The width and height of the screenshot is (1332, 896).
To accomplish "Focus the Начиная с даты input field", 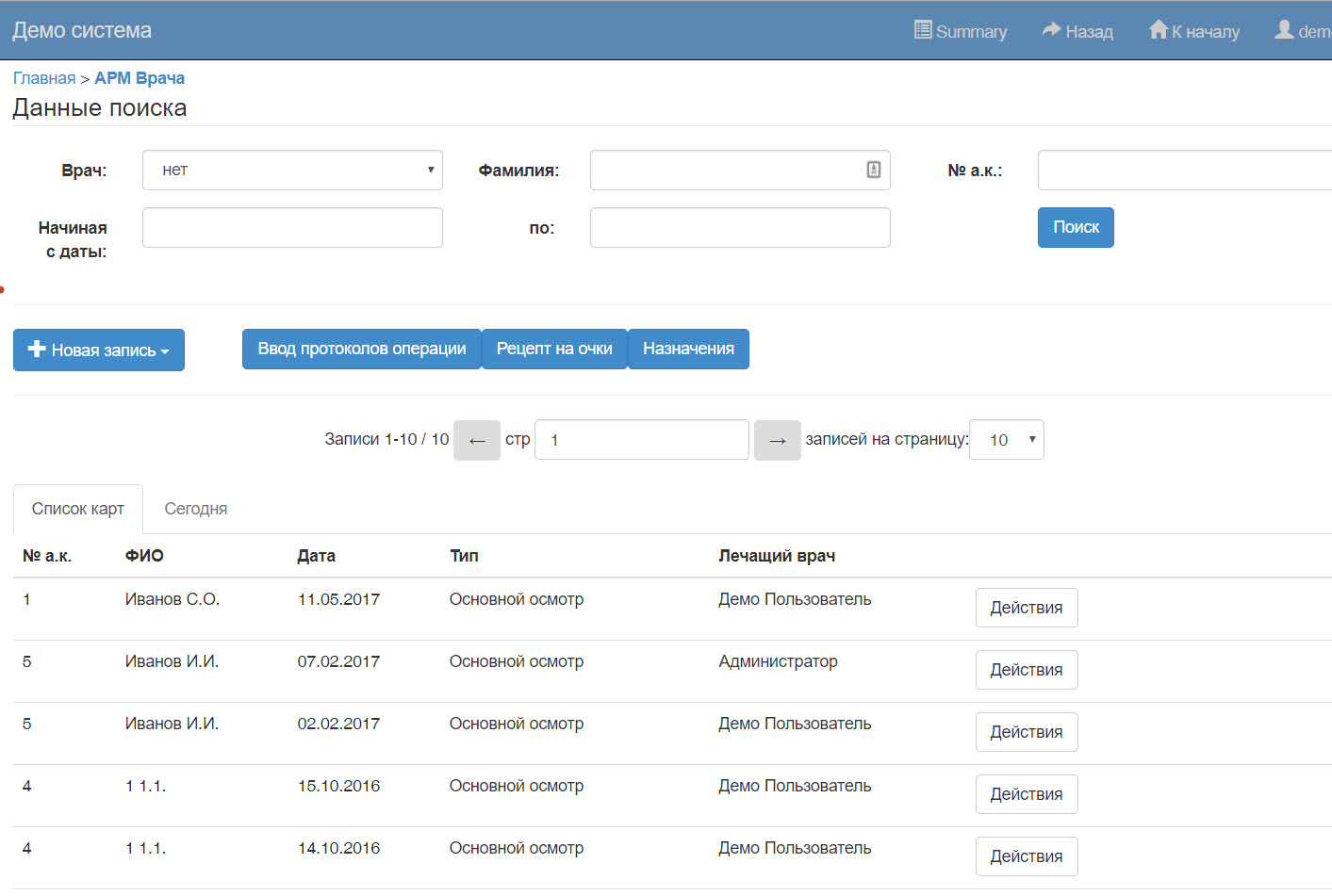I will point(292,228).
